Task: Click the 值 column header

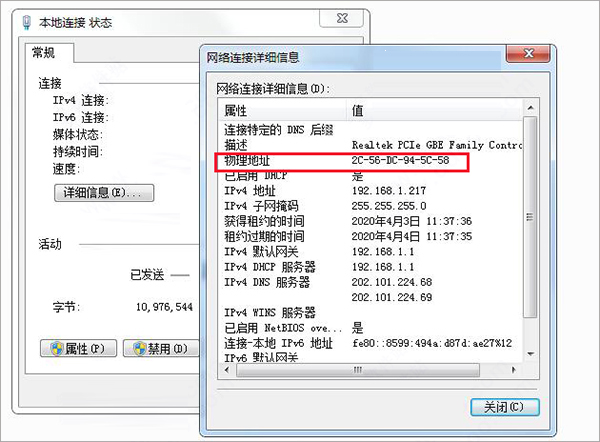Action: tap(434, 111)
